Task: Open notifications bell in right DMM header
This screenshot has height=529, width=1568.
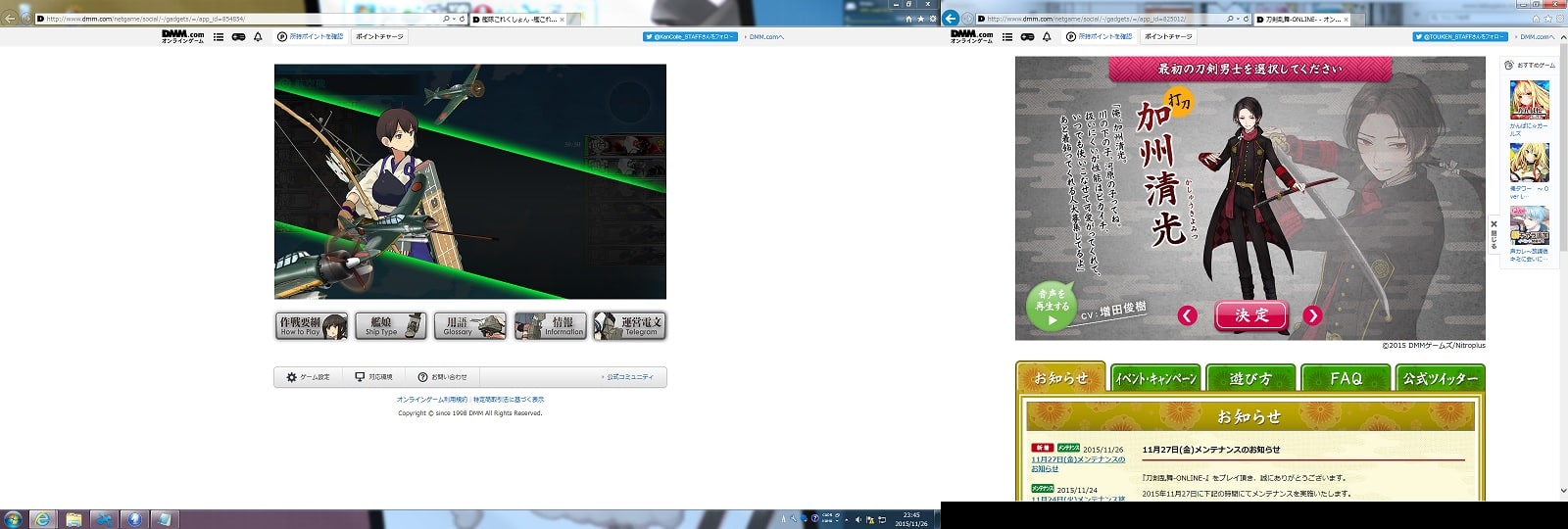Action: (1047, 37)
